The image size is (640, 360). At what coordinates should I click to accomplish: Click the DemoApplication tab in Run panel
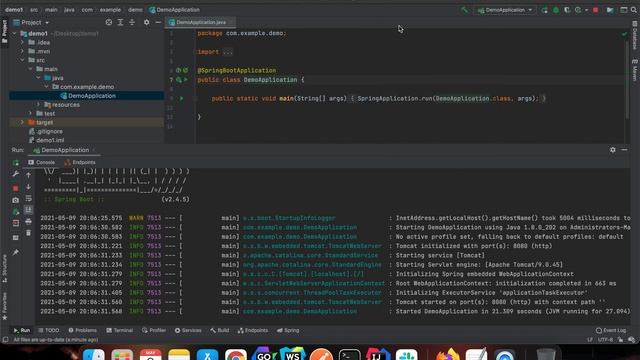pos(65,150)
